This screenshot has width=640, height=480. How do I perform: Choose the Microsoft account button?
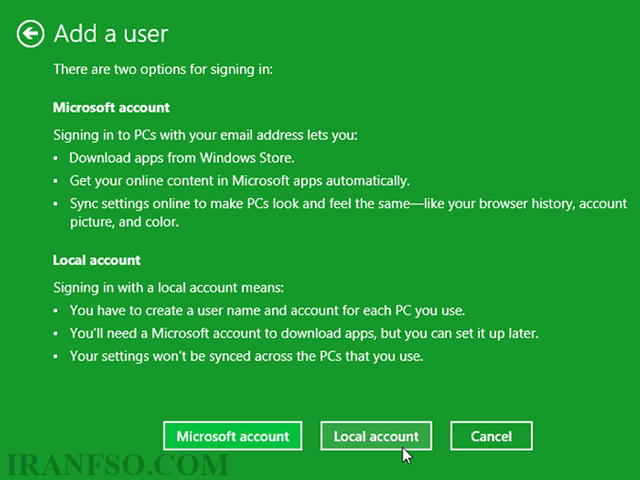233,436
